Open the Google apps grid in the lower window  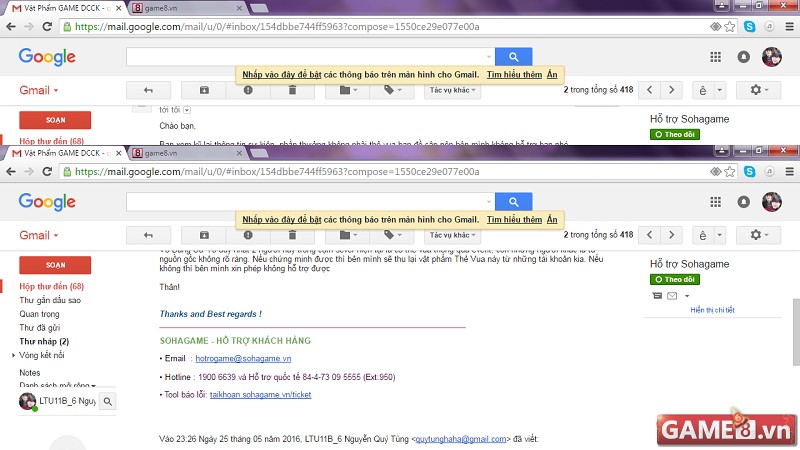coord(716,202)
